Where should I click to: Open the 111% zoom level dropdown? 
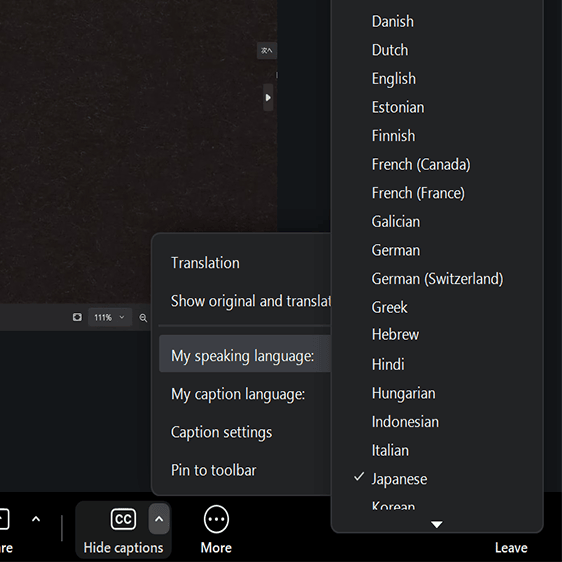[110, 317]
